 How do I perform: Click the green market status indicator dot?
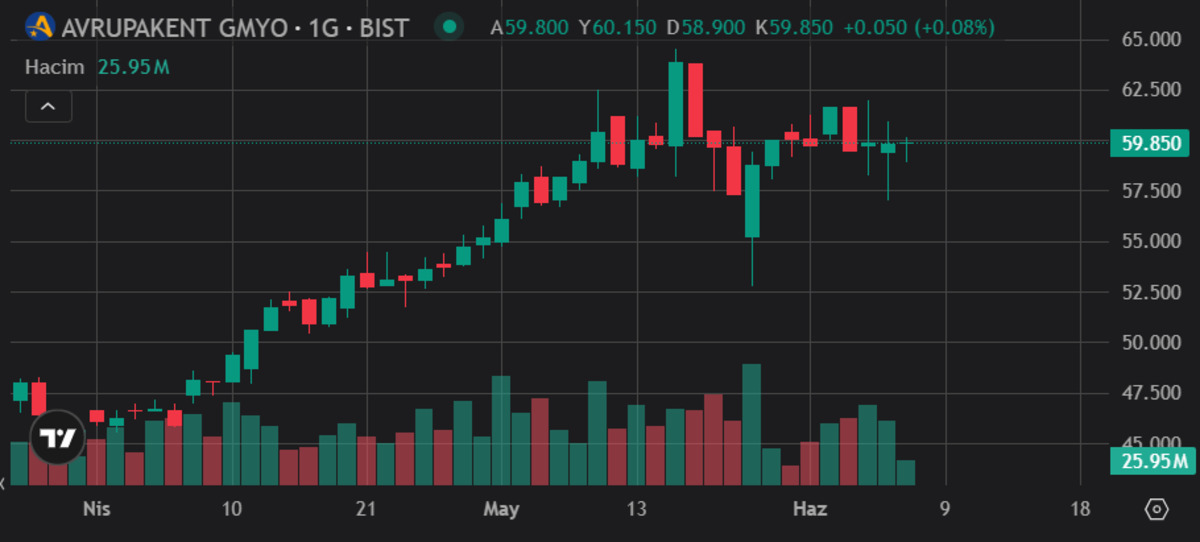pos(451,27)
